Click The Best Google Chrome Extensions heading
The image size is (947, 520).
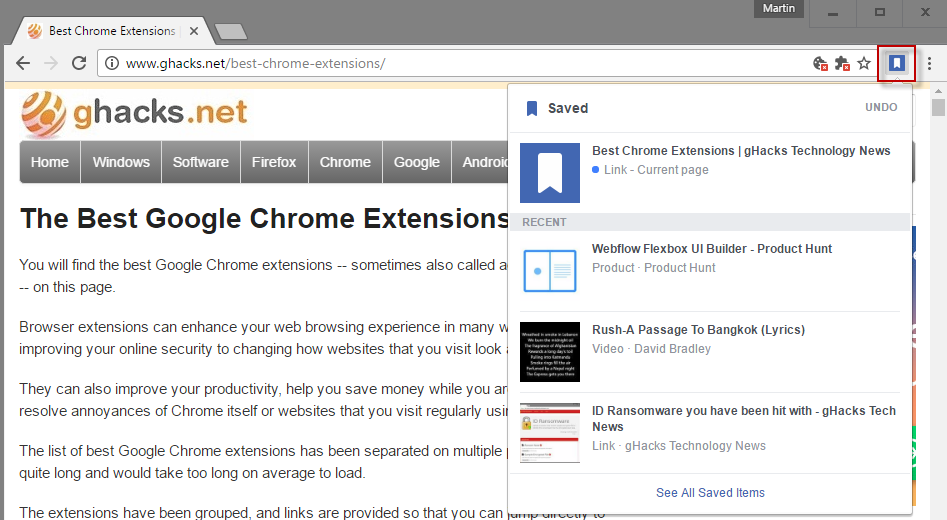coord(264,219)
